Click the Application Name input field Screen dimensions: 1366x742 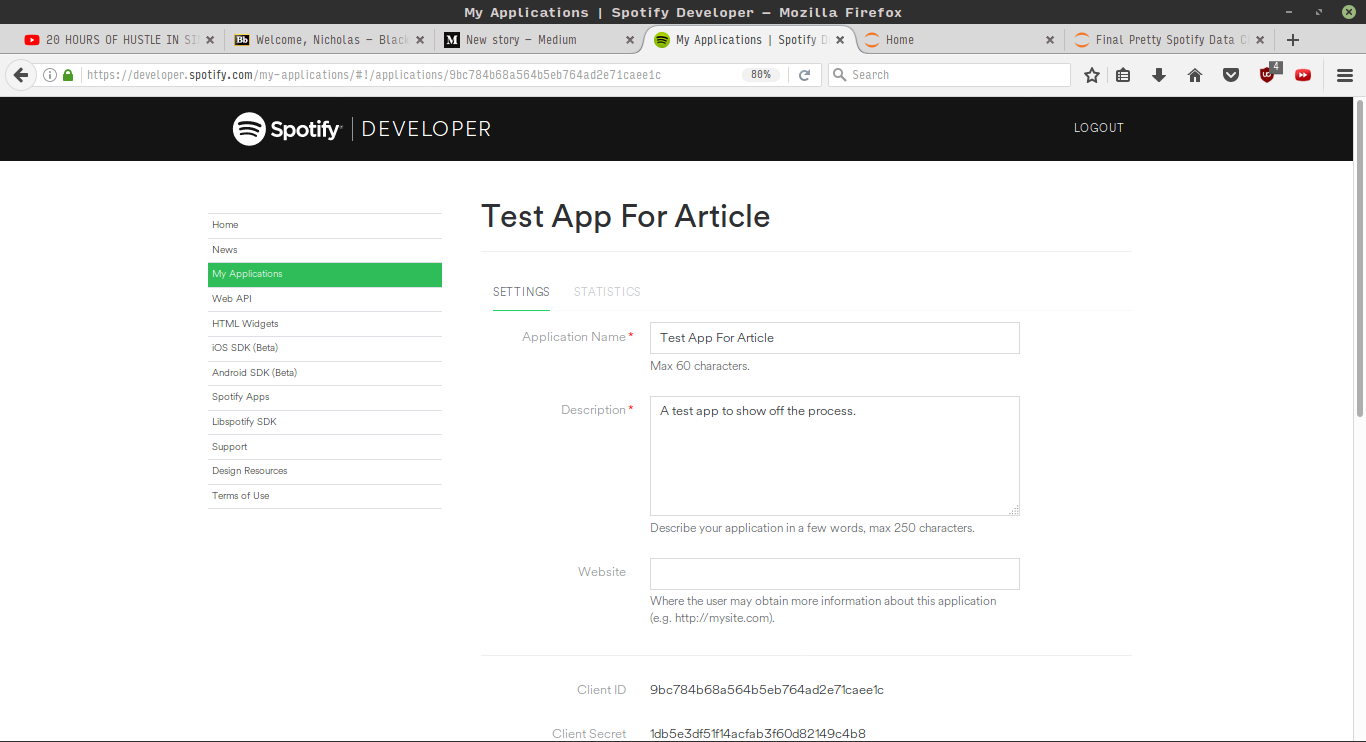pyautogui.click(x=835, y=338)
